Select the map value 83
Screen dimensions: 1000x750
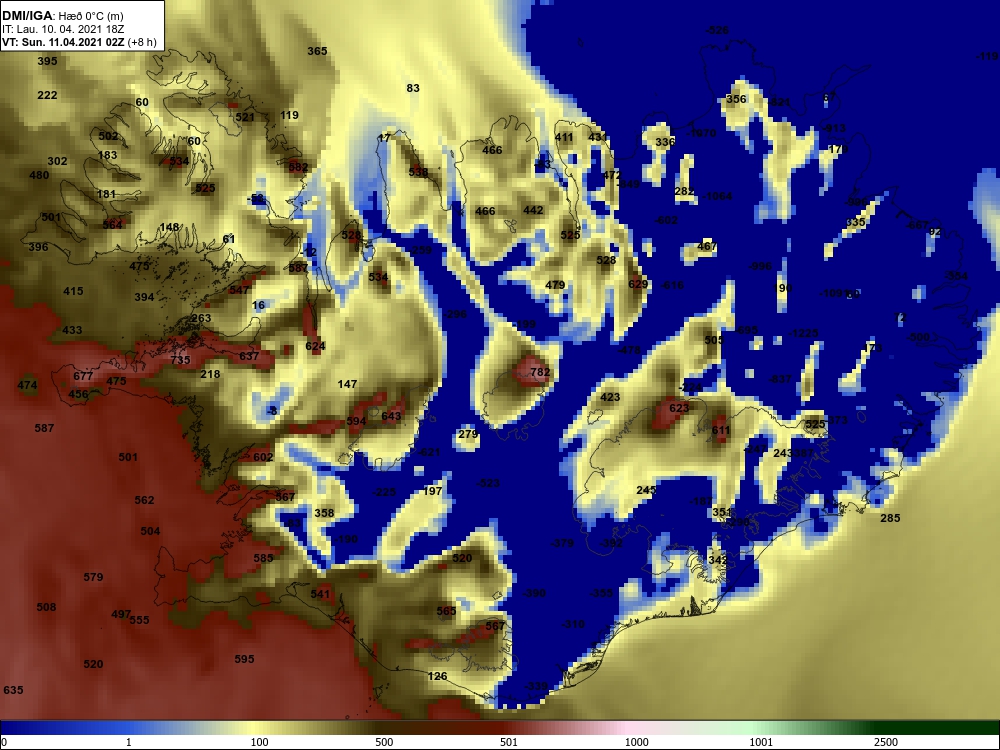coord(413,88)
